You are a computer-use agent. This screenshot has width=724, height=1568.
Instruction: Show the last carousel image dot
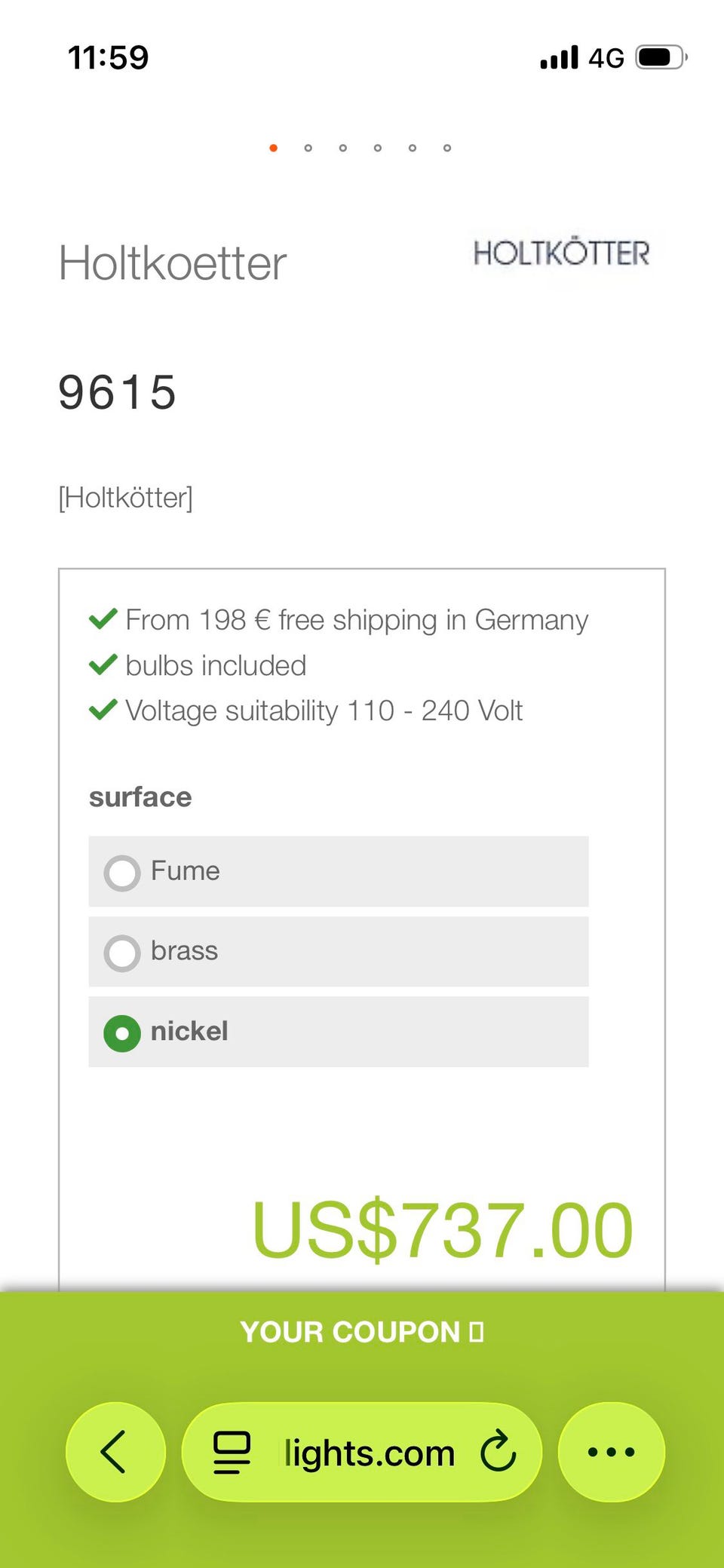click(x=447, y=148)
